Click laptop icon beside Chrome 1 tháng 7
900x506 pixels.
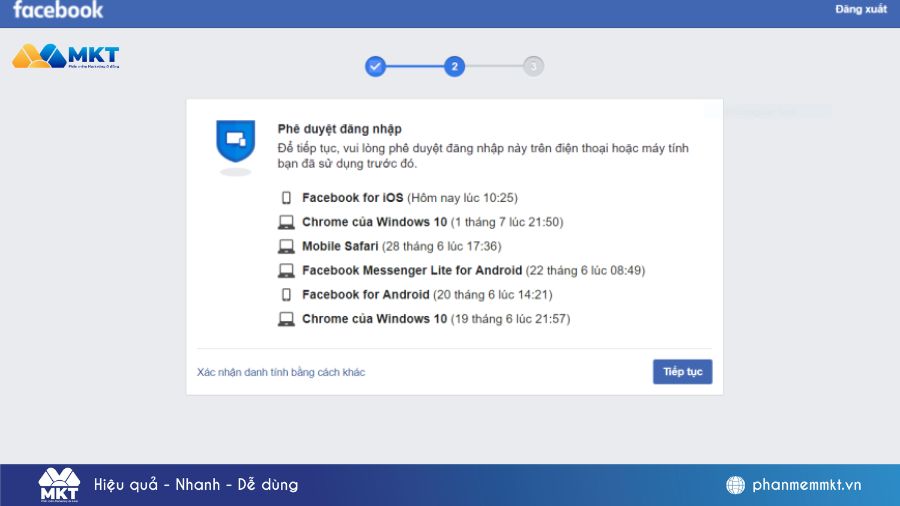coord(286,222)
